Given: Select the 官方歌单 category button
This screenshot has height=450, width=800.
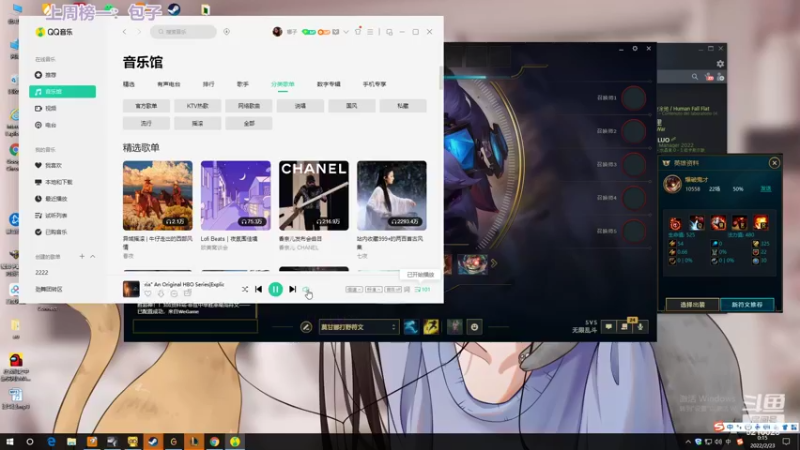Looking at the screenshot, I should tap(146, 106).
